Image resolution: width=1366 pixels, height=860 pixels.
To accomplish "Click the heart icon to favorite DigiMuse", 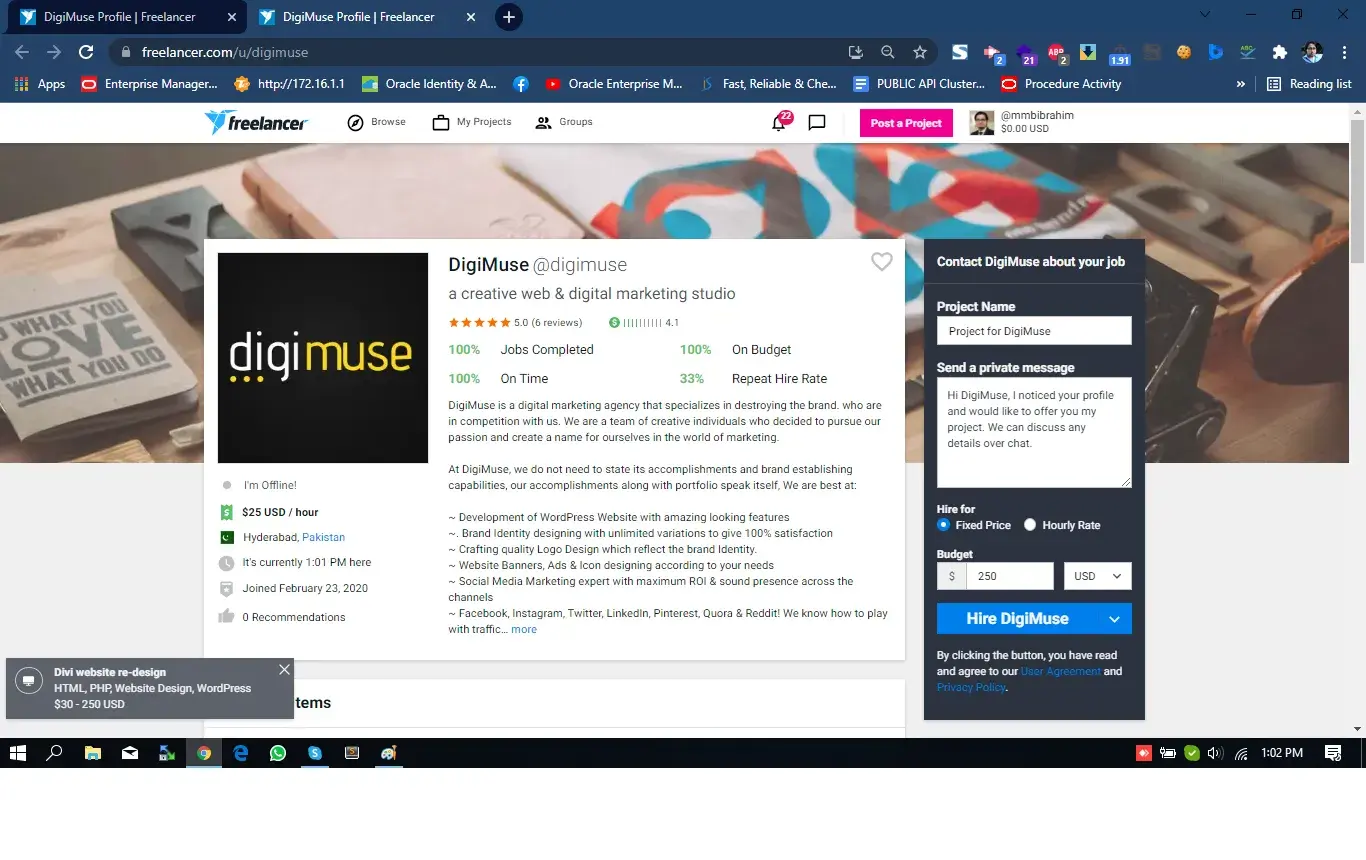I will coord(881,262).
